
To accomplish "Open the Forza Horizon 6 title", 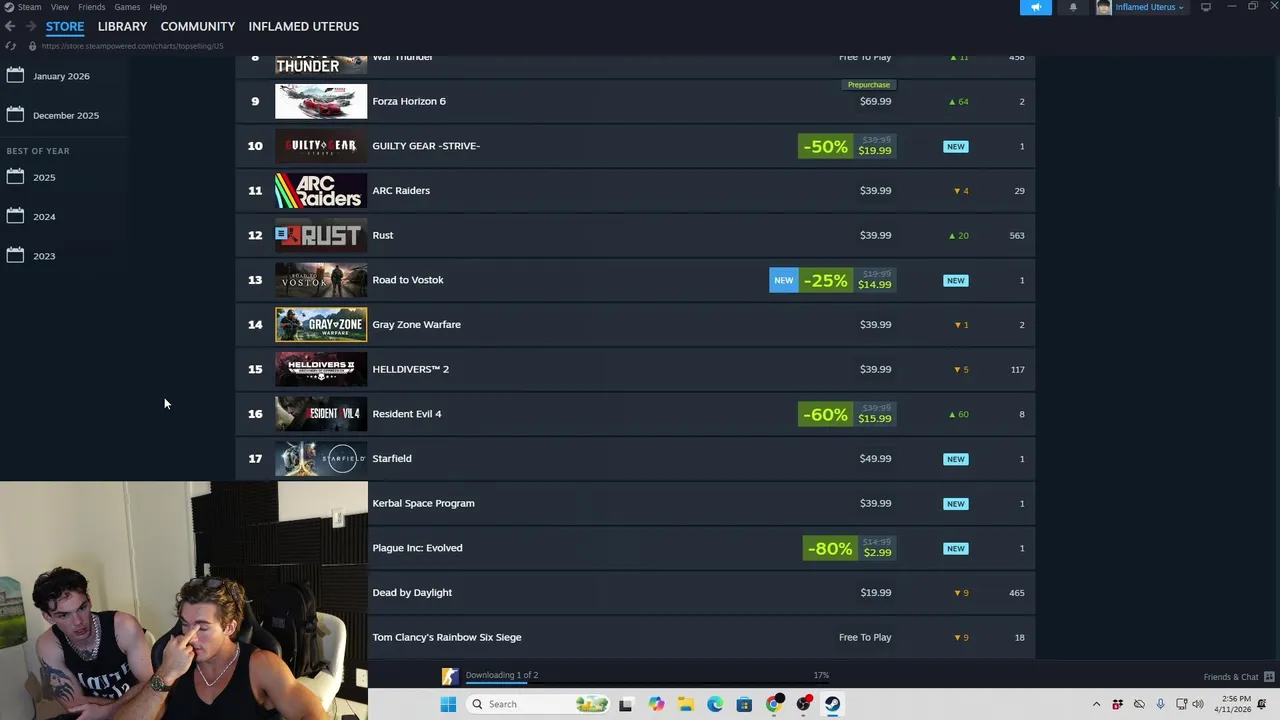I will coord(409,101).
